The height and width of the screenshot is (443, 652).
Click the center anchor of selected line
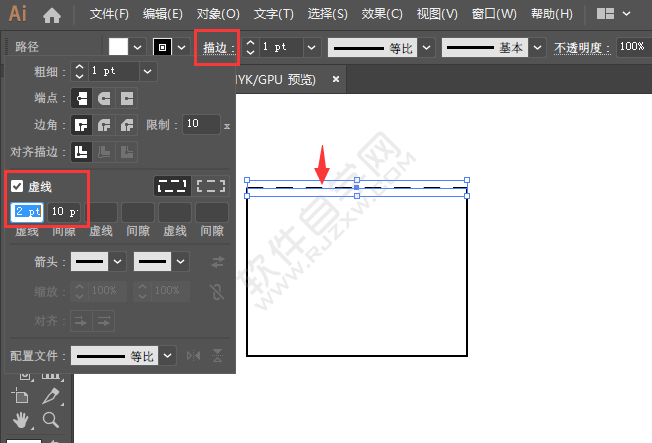tap(357, 188)
